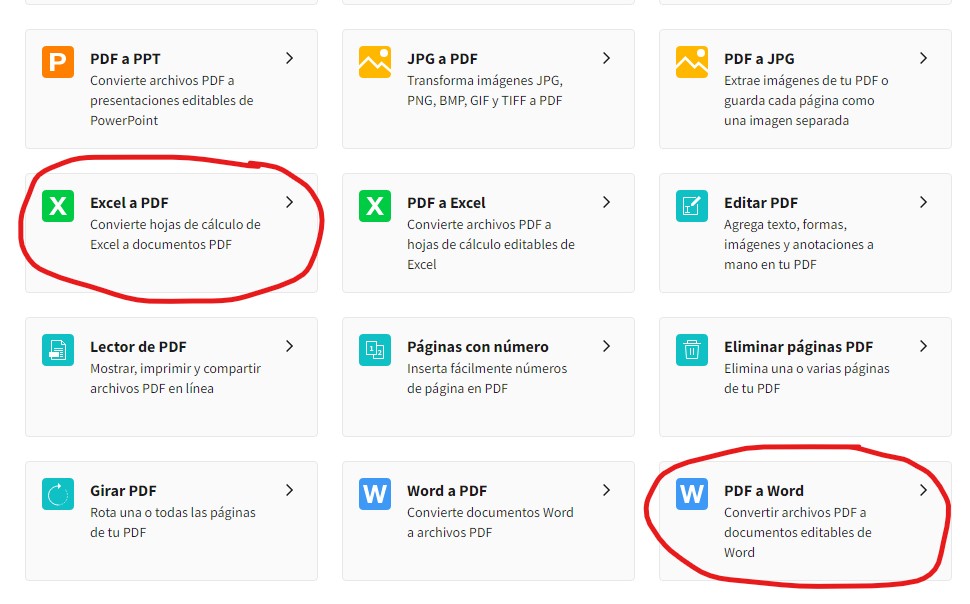The width and height of the screenshot is (970, 604).
Task: Select the Páginas con número icon
Action: [373, 351]
